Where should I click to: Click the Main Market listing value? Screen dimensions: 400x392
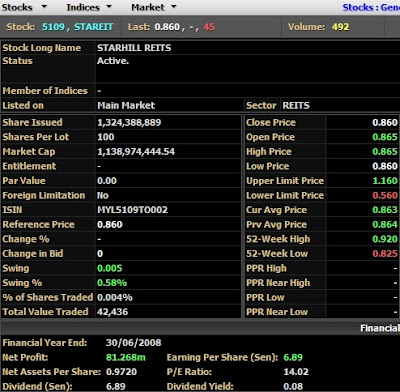pyautogui.click(x=126, y=106)
